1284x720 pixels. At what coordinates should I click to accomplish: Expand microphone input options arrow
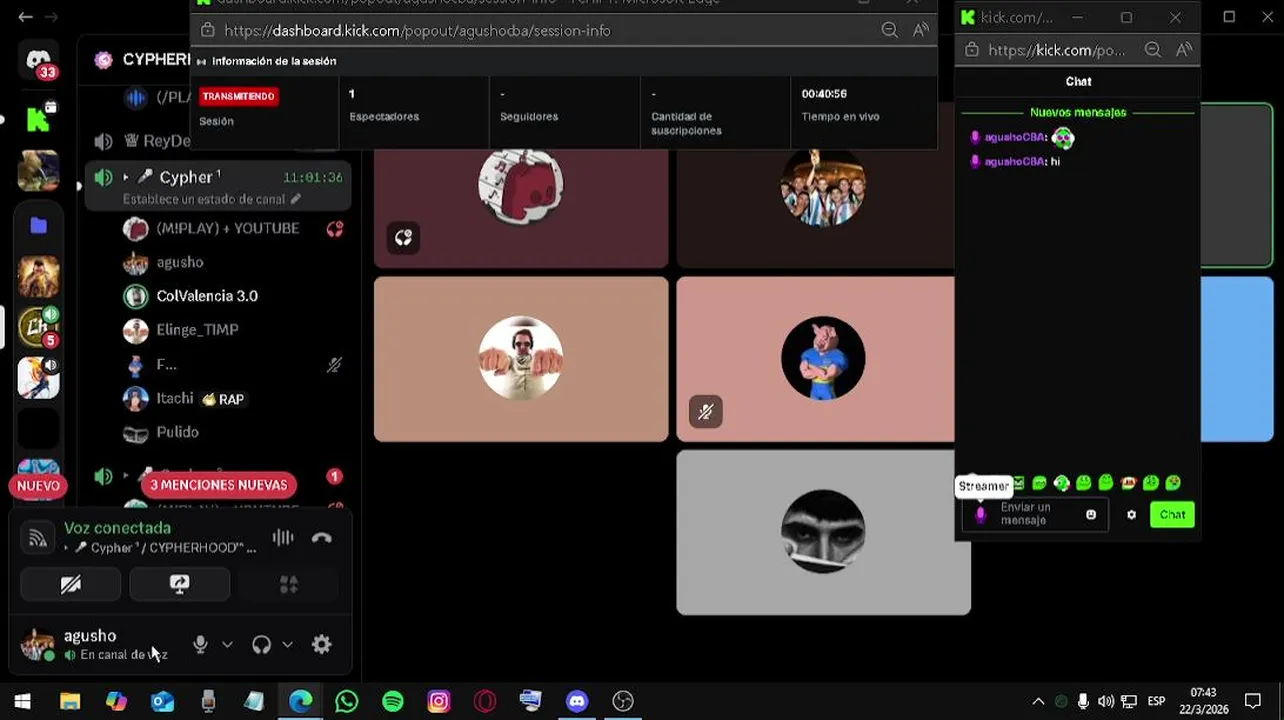click(227, 645)
